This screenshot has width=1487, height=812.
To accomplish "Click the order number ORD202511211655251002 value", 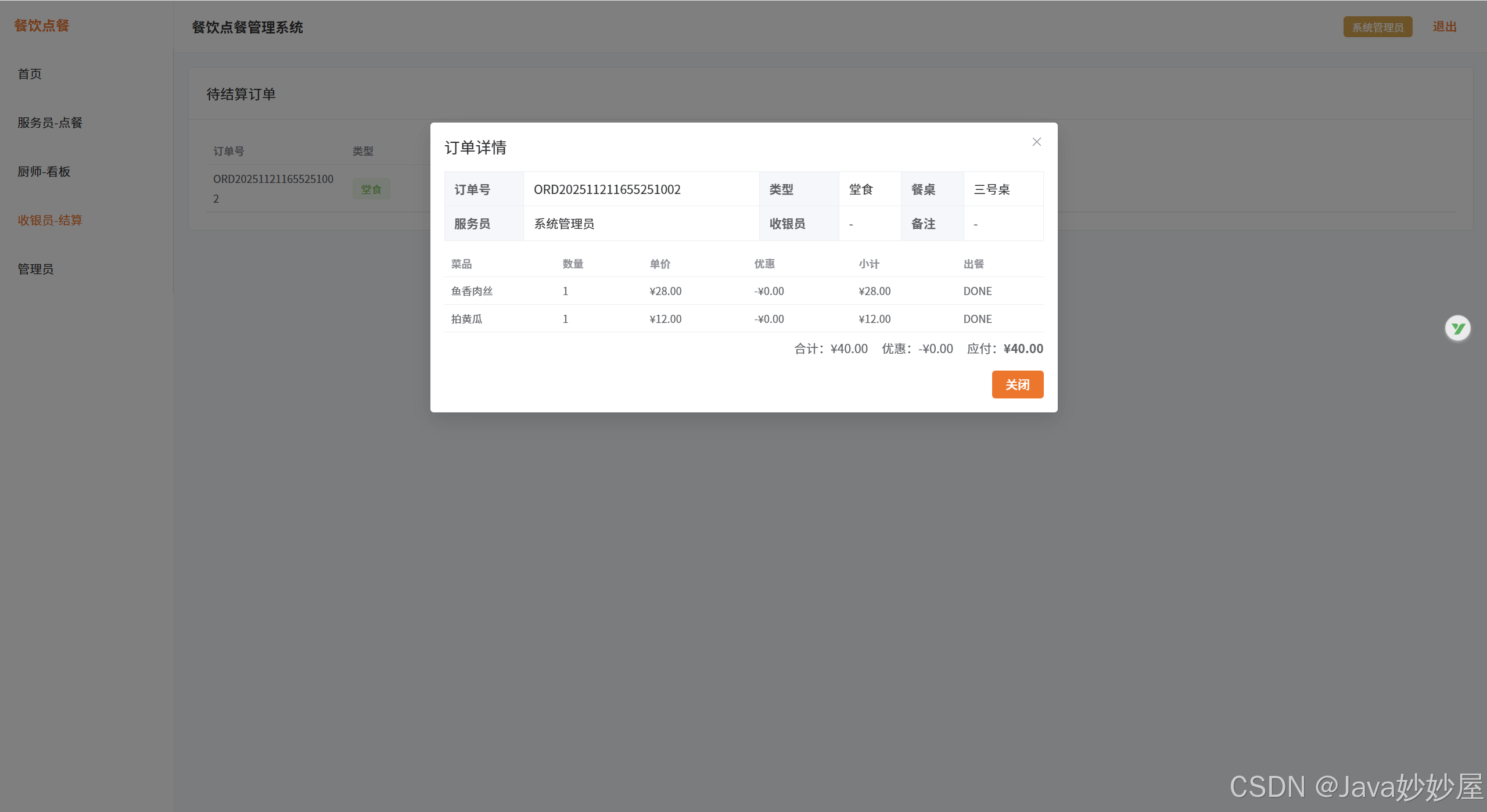I will point(607,189).
